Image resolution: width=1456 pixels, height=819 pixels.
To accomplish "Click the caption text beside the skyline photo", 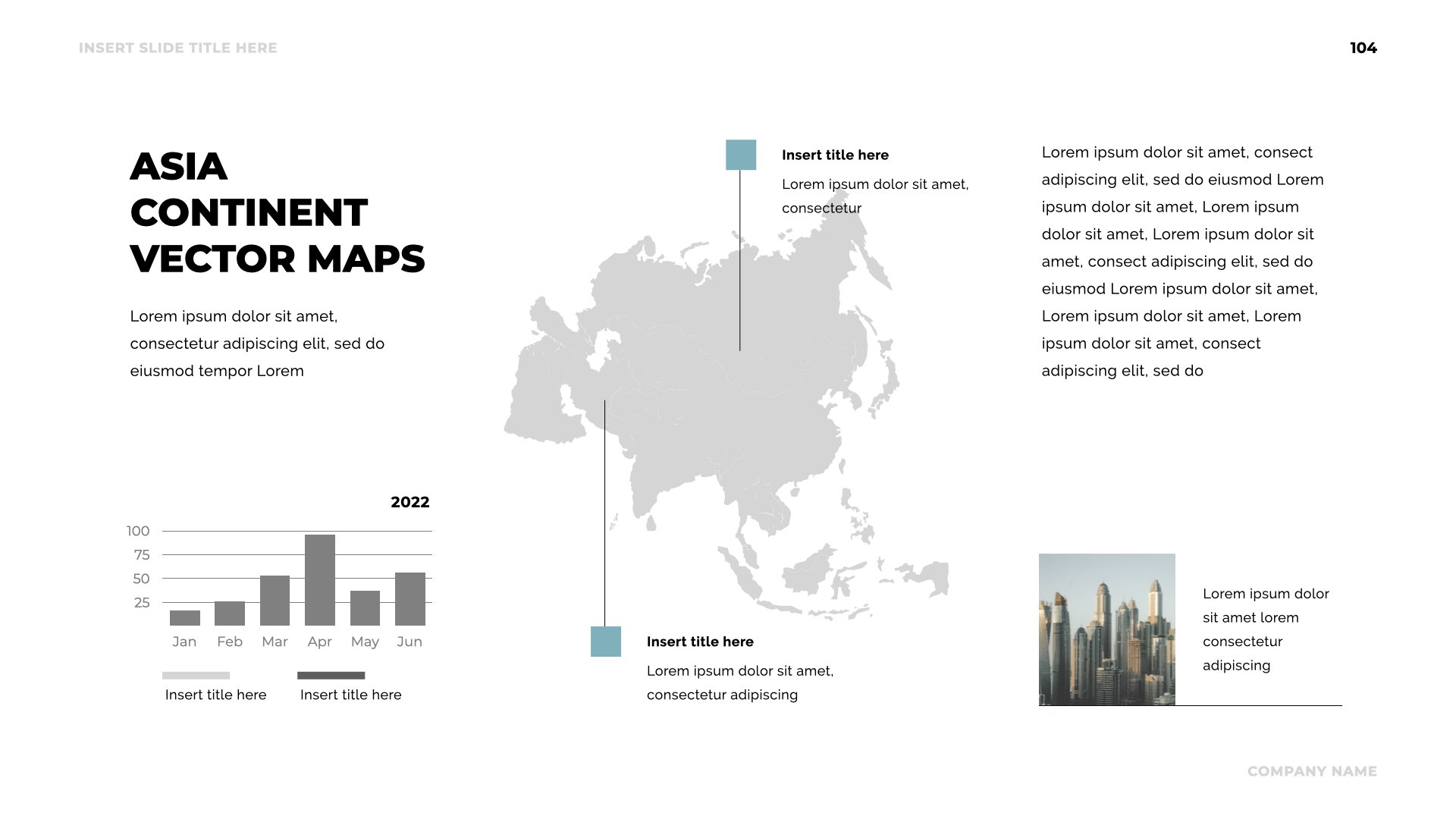I will click(1265, 629).
